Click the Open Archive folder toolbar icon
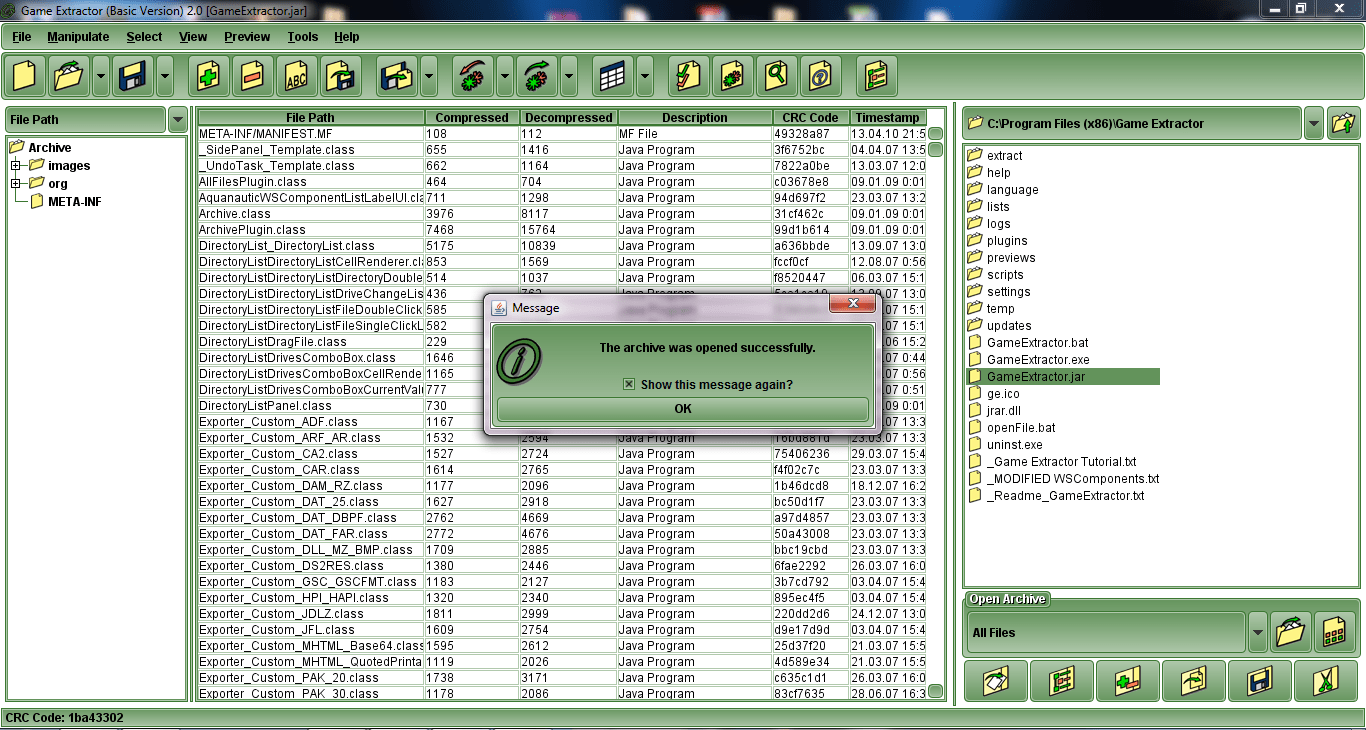1366x730 pixels. click(68, 75)
